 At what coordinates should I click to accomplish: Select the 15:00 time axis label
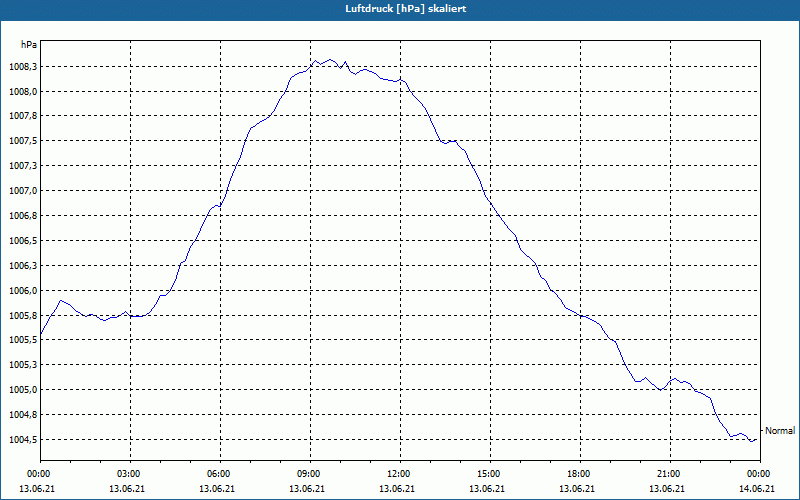point(490,473)
